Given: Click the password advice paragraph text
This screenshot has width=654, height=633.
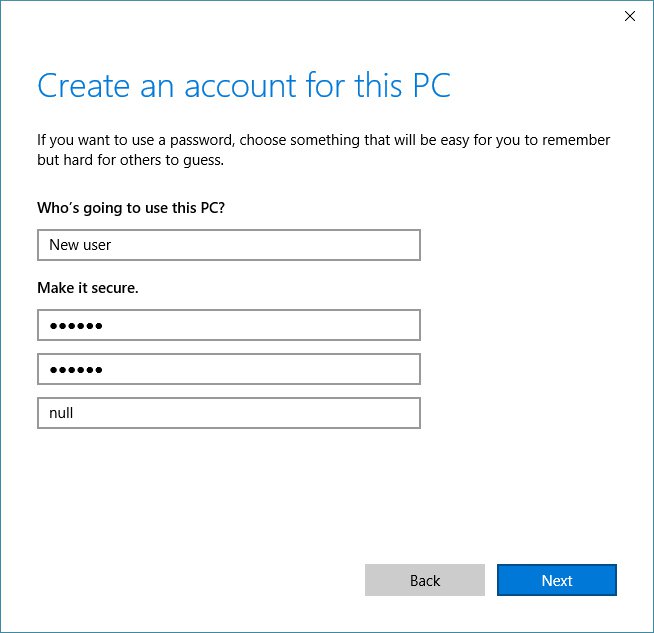Looking at the screenshot, I should 323,150.
